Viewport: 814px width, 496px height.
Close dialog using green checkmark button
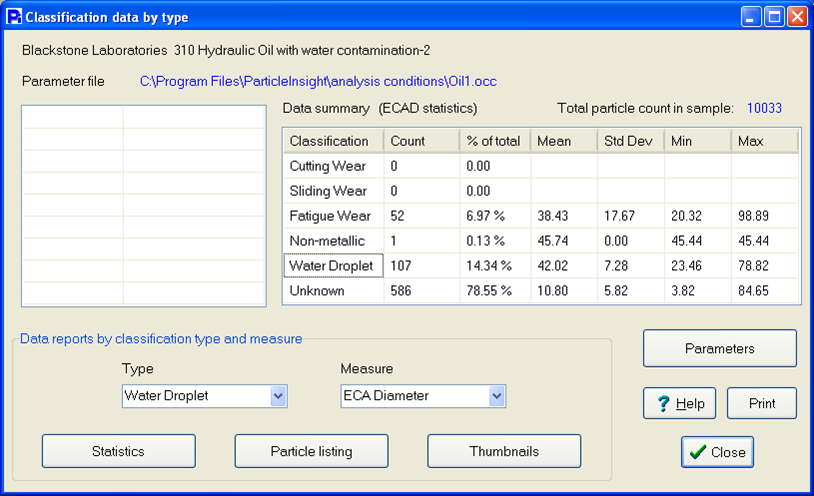click(x=717, y=452)
